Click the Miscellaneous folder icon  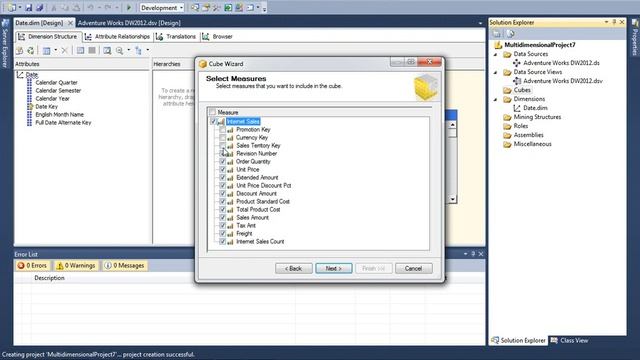[x=507, y=144]
